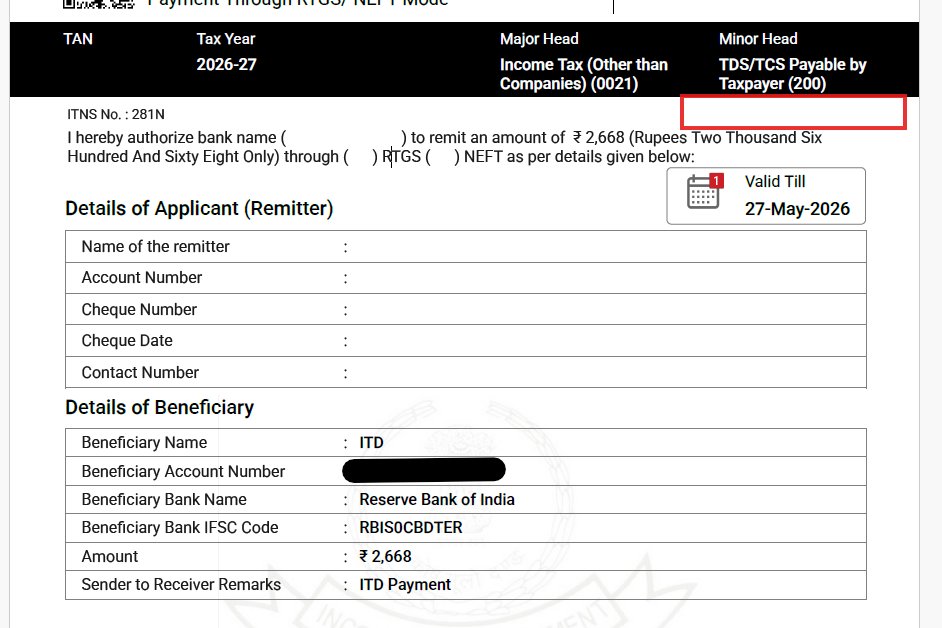Viewport: 942px width, 628px height.
Task: Click the Reserve Bank of India value
Action: click(437, 500)
